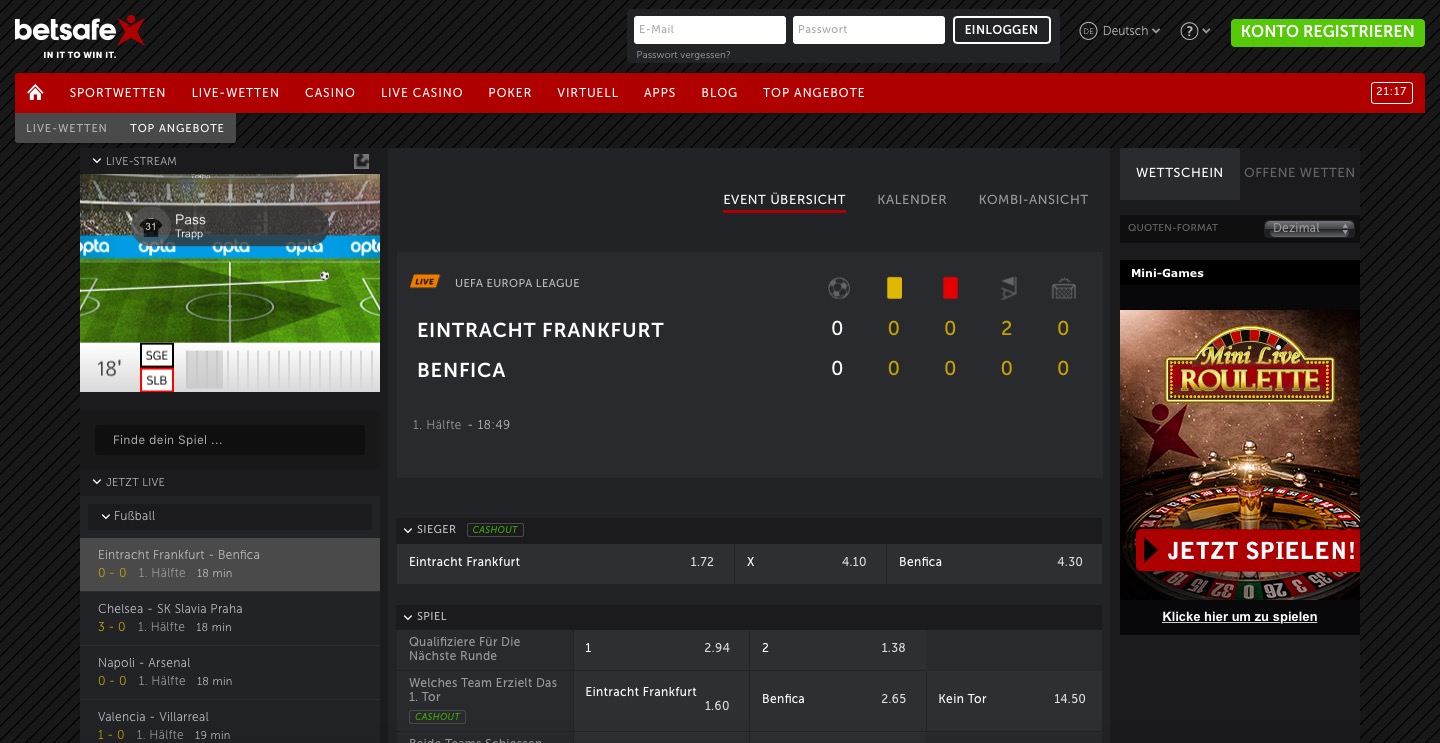1440x743 pixels.
Task: Select Eintracht Frankfurt first goal 1.60
Action: 661,699
